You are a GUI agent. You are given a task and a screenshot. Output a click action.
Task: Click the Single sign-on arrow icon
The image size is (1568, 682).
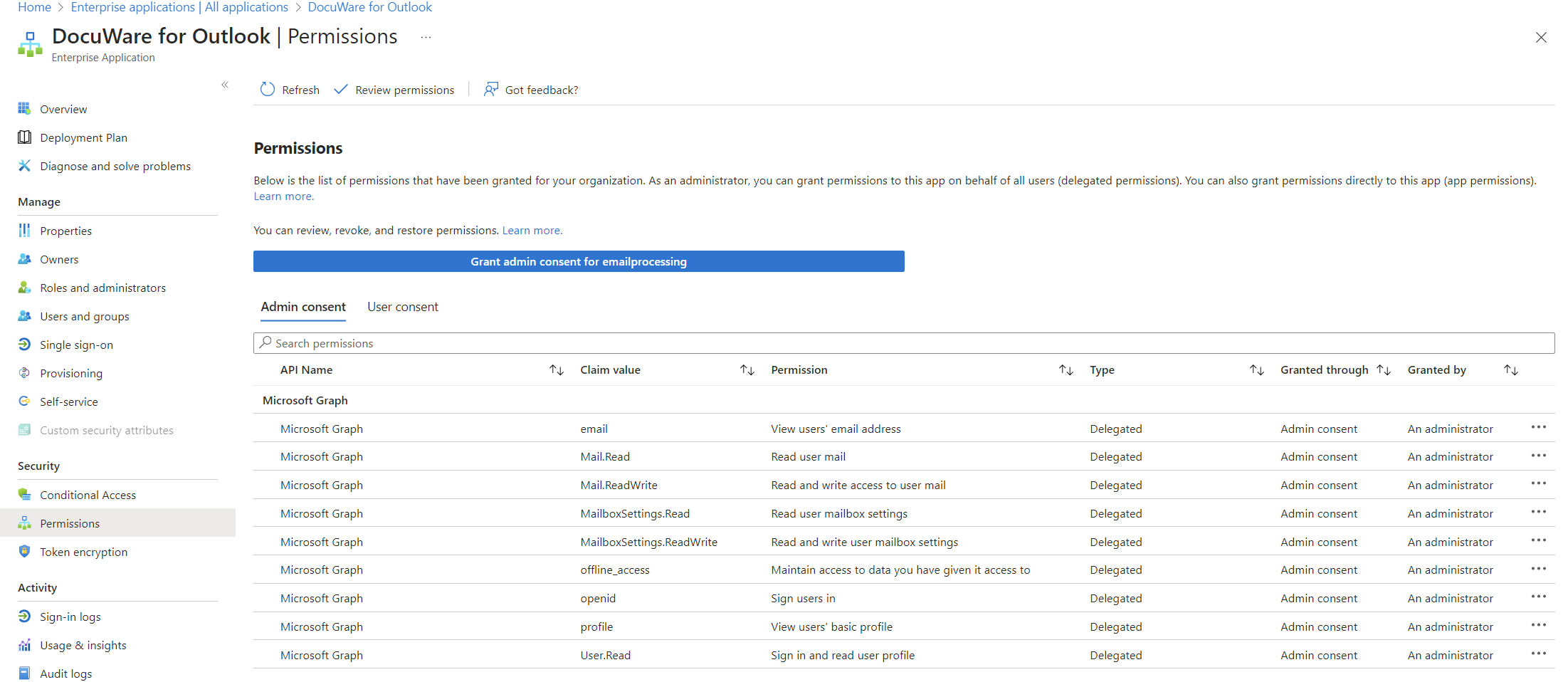[x=24, y=344]
